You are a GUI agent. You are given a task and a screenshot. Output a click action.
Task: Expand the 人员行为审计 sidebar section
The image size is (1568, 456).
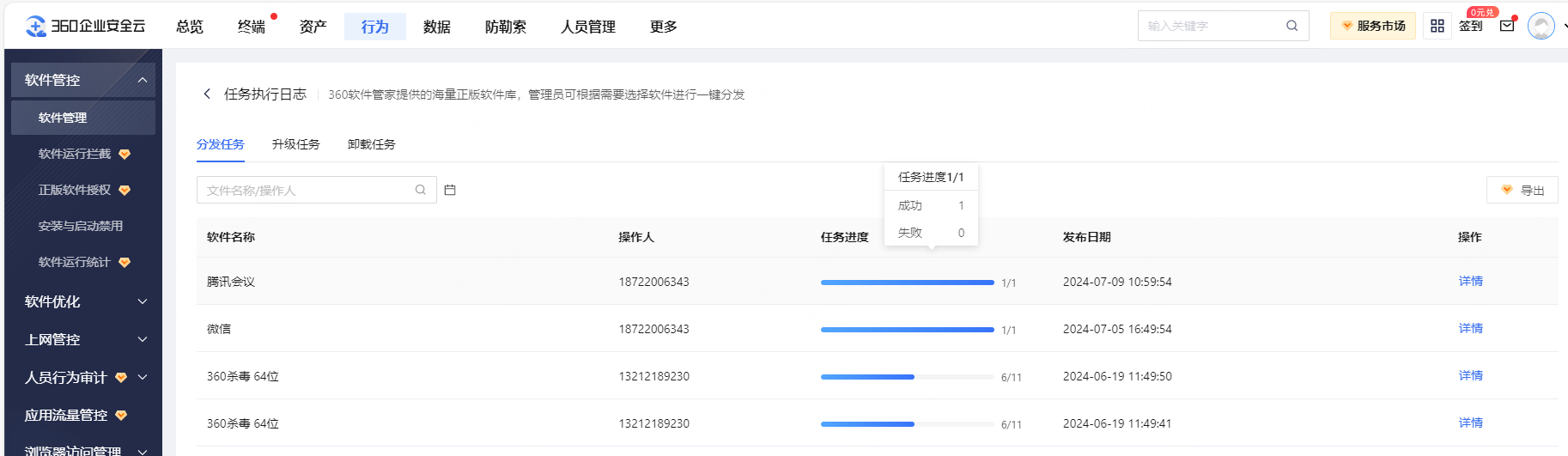(x=83, y=377)
